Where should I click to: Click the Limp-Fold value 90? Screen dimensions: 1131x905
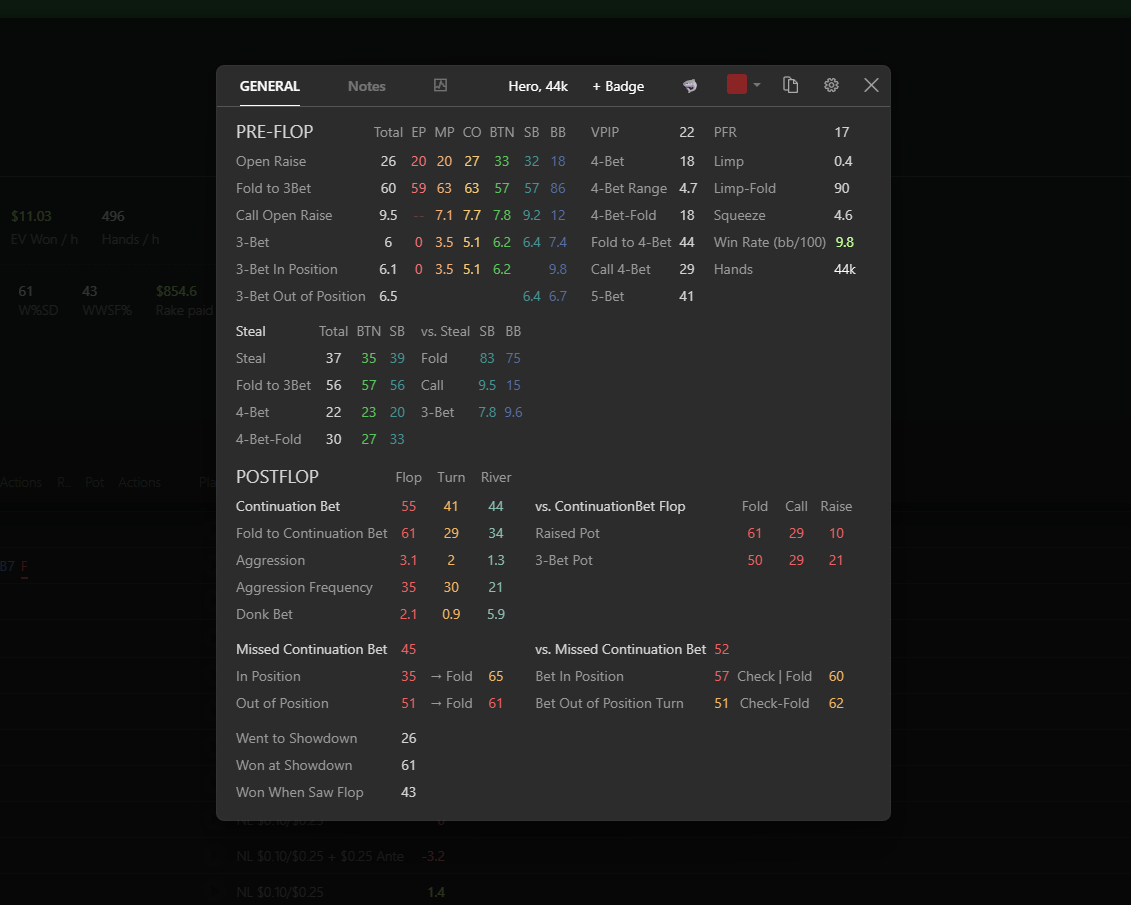842,188
